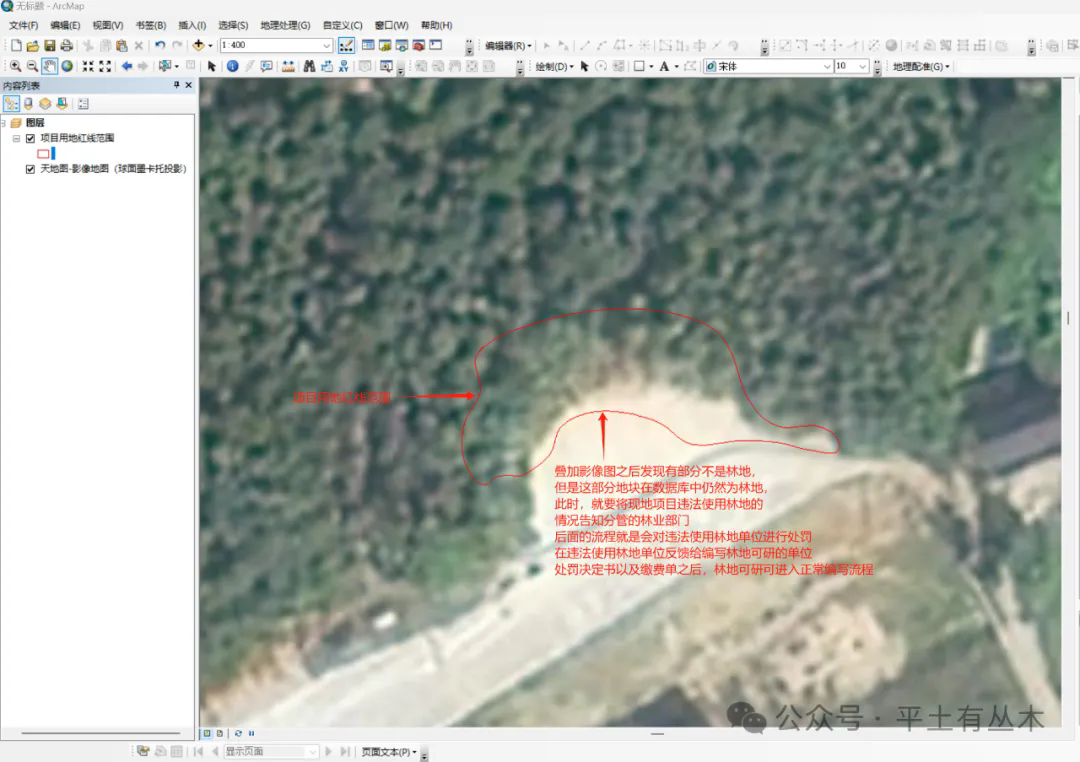
Task: Click the 地理配准(G) toolbar button
Action: tap(920, 66)
